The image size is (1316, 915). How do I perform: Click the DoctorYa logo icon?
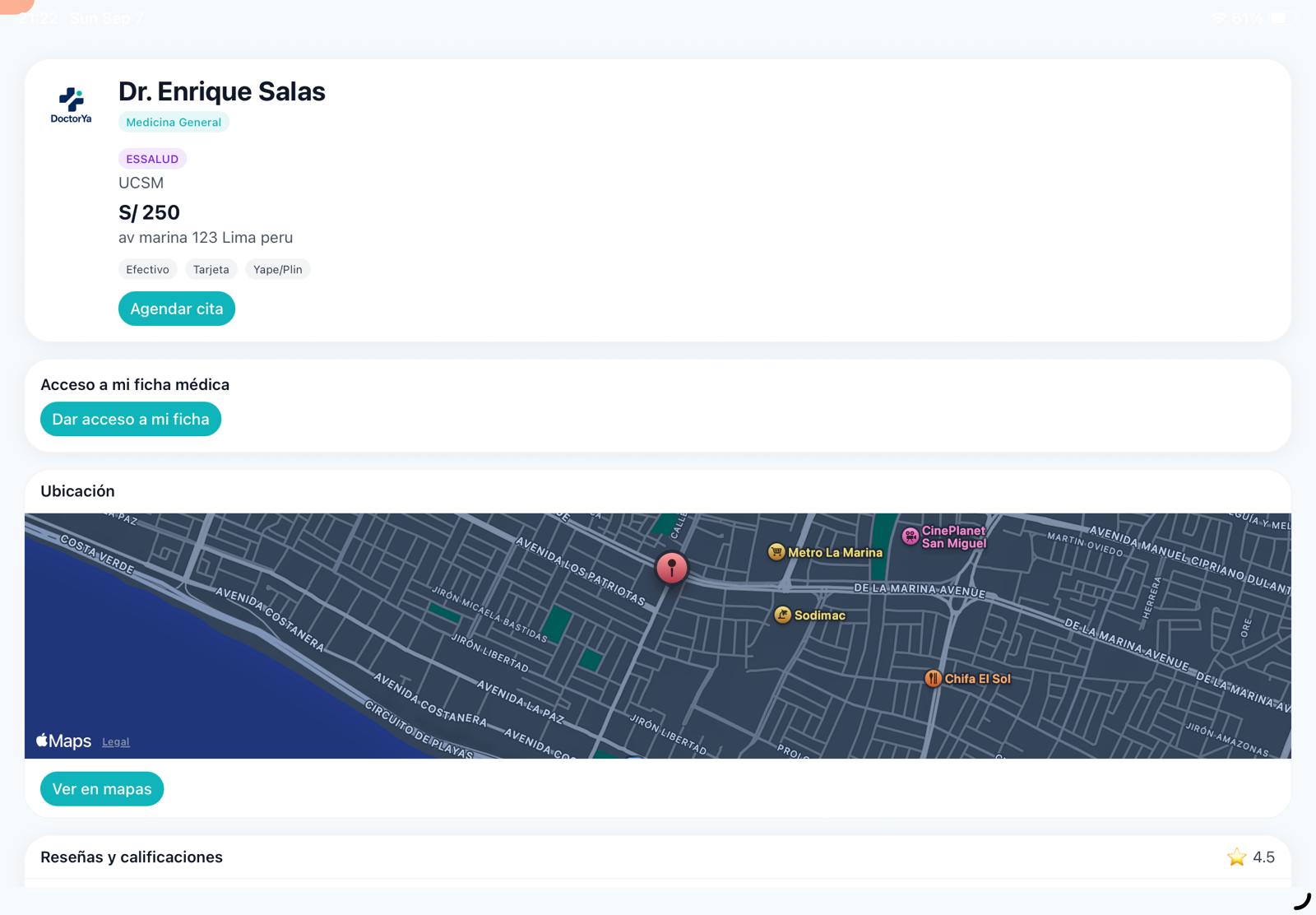tap(71, 105)
